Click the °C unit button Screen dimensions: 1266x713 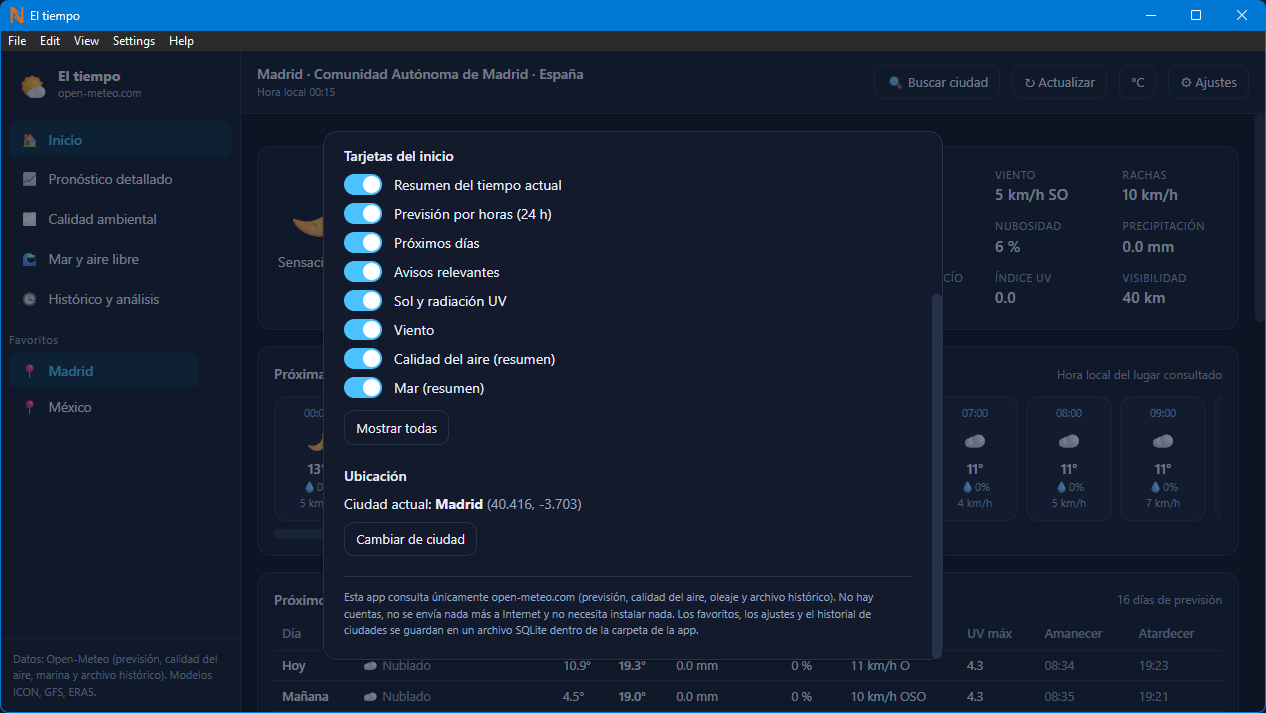1137,83
